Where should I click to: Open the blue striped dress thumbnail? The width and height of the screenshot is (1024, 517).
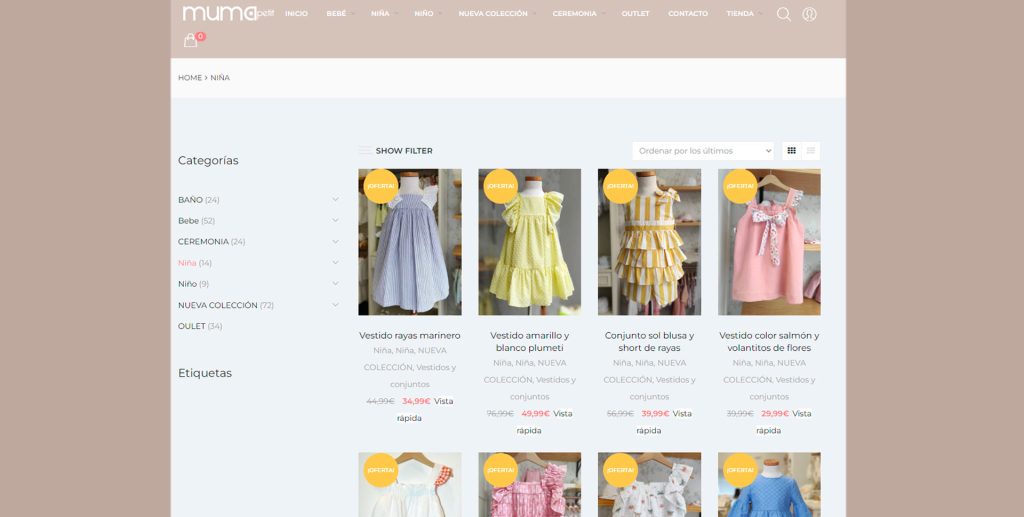click(409, 242)
